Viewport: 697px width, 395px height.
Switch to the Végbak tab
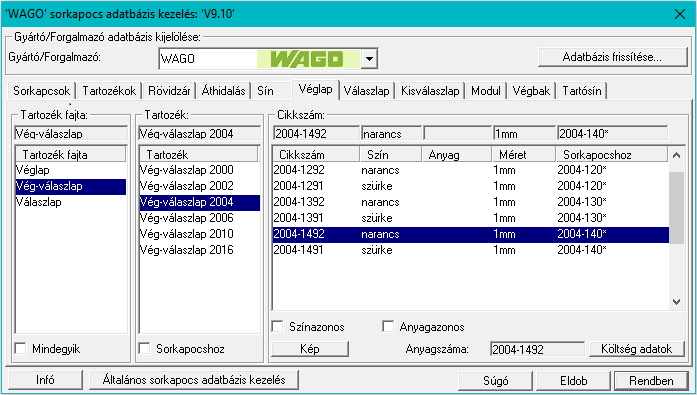[x=531, y=91]
